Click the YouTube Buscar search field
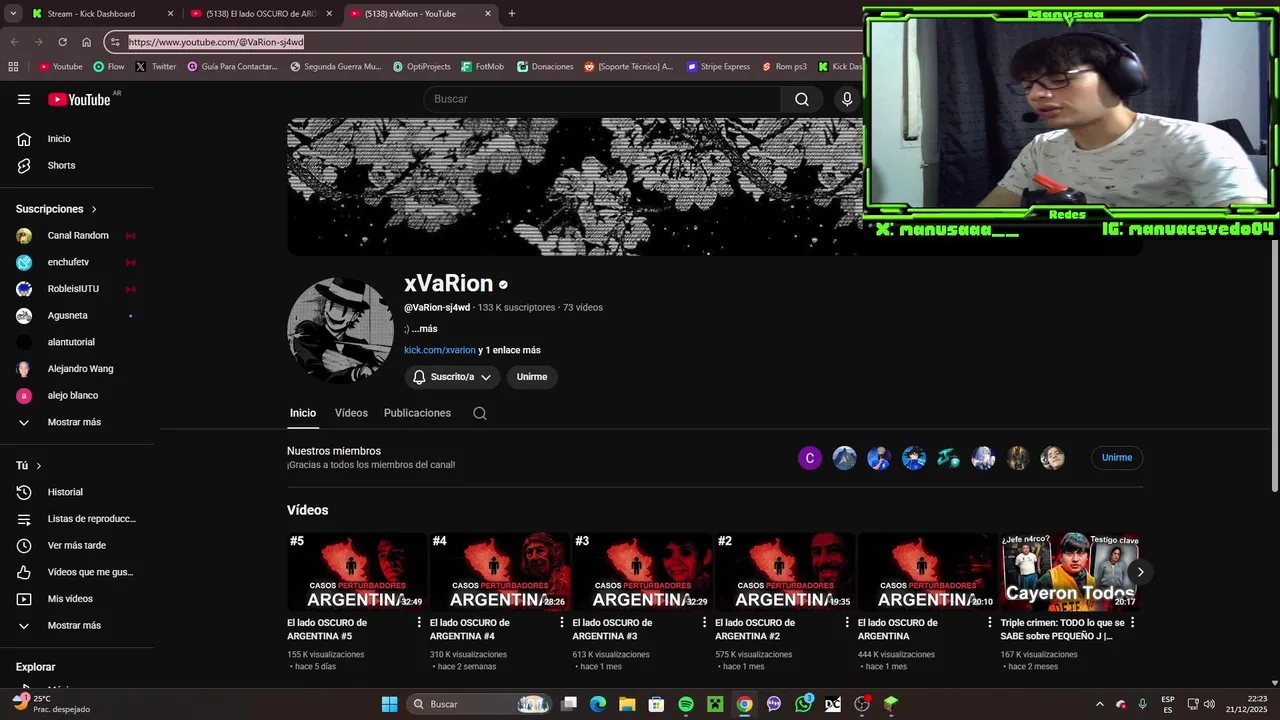Viewport: 1280px width, 720px height. point(602,99)
